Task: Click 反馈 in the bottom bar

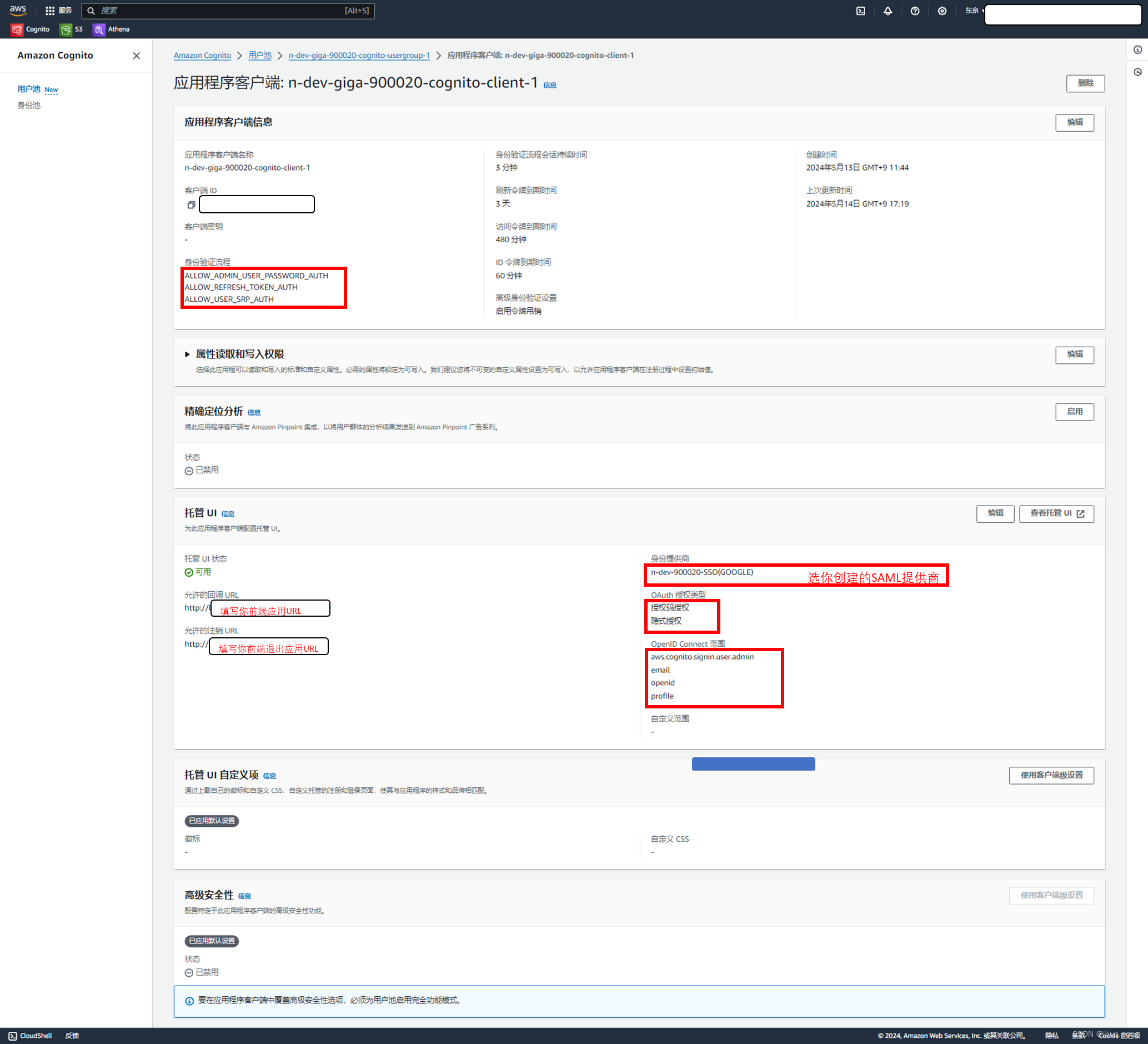Action: [x=72, y=1036]
